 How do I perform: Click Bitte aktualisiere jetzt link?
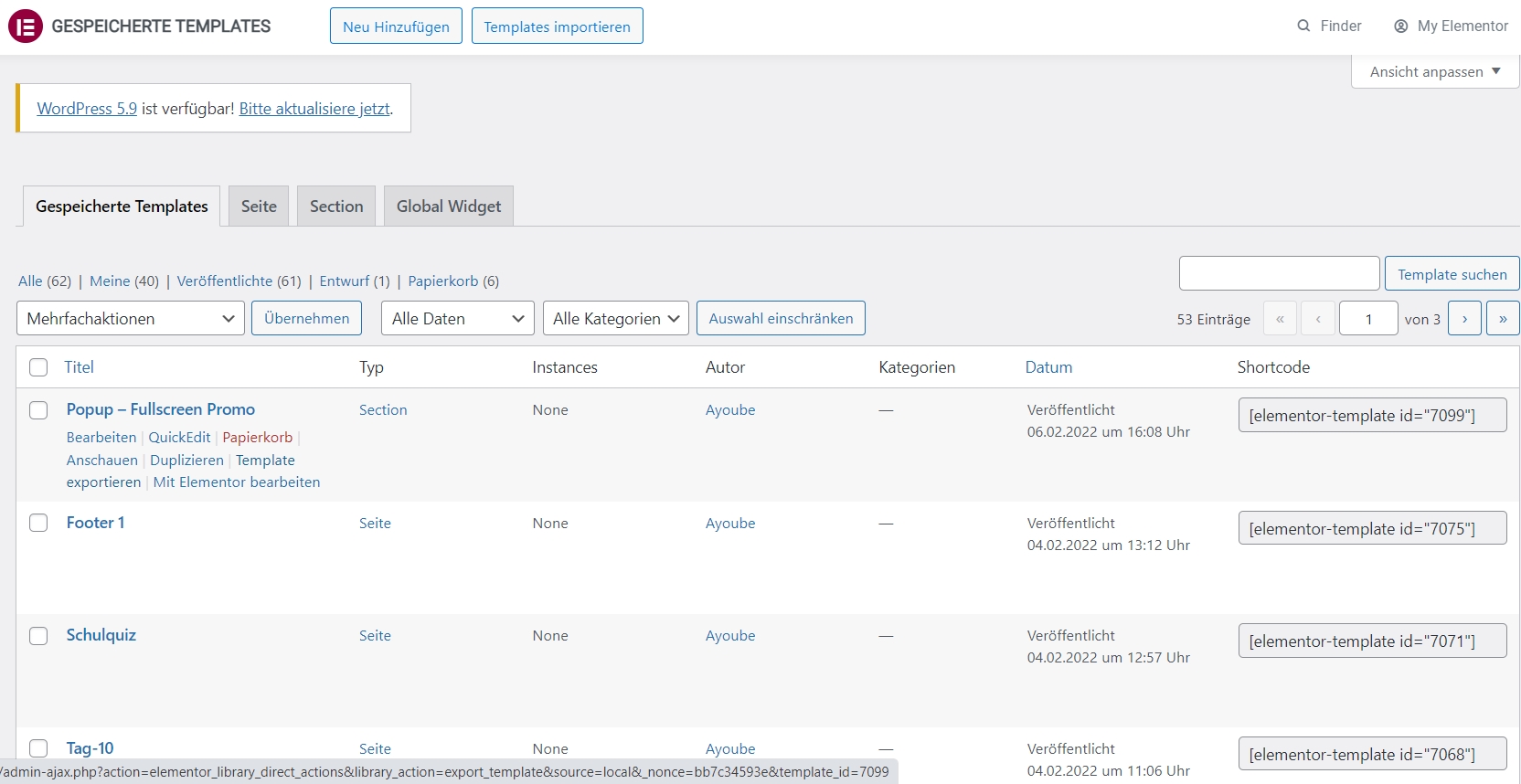click(314, 109)
